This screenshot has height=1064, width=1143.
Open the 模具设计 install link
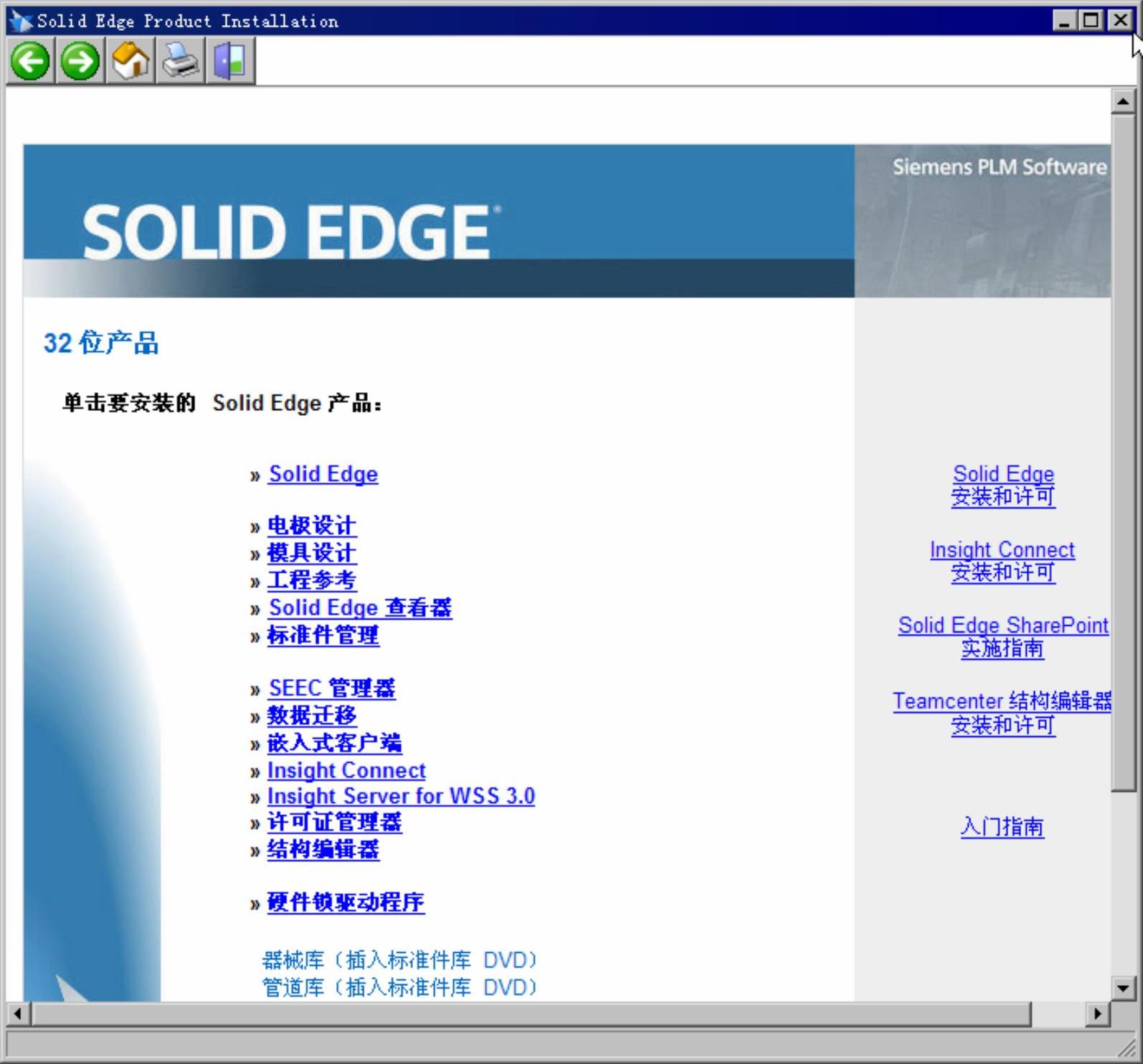tap(312, 553)
